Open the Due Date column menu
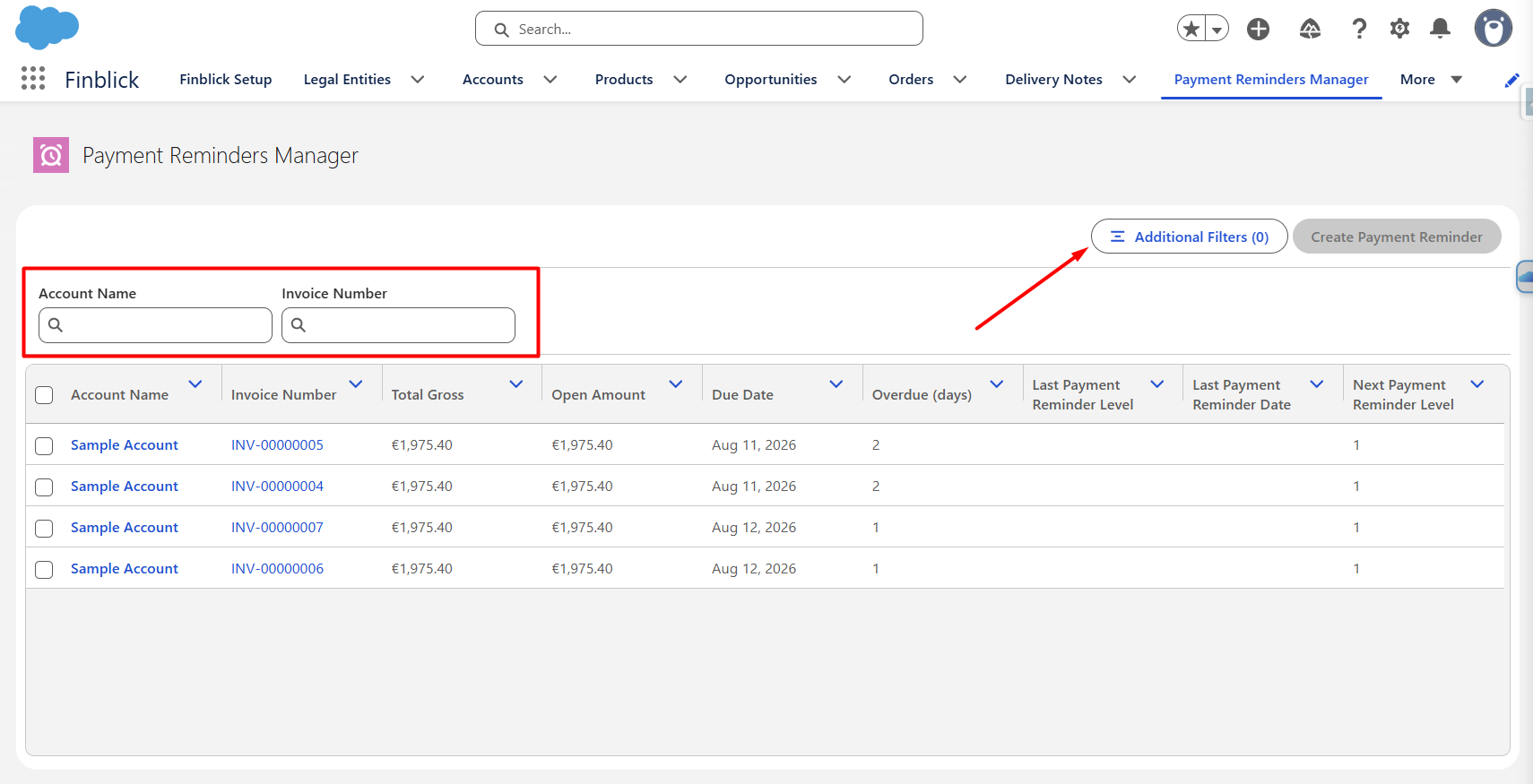 (836, 384)
